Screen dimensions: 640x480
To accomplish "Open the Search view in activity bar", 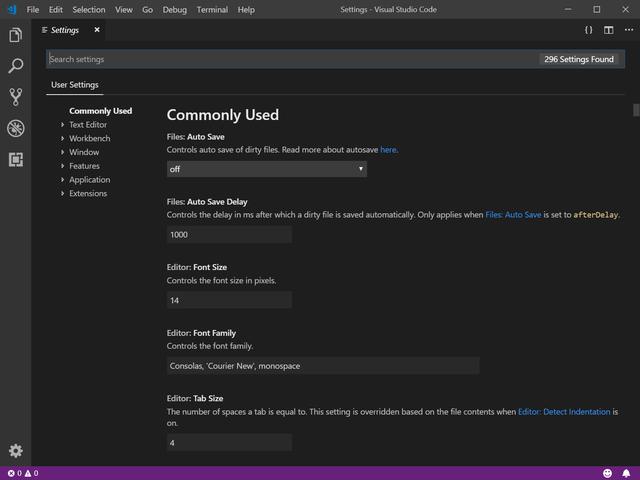I will [x=16, y=66].
